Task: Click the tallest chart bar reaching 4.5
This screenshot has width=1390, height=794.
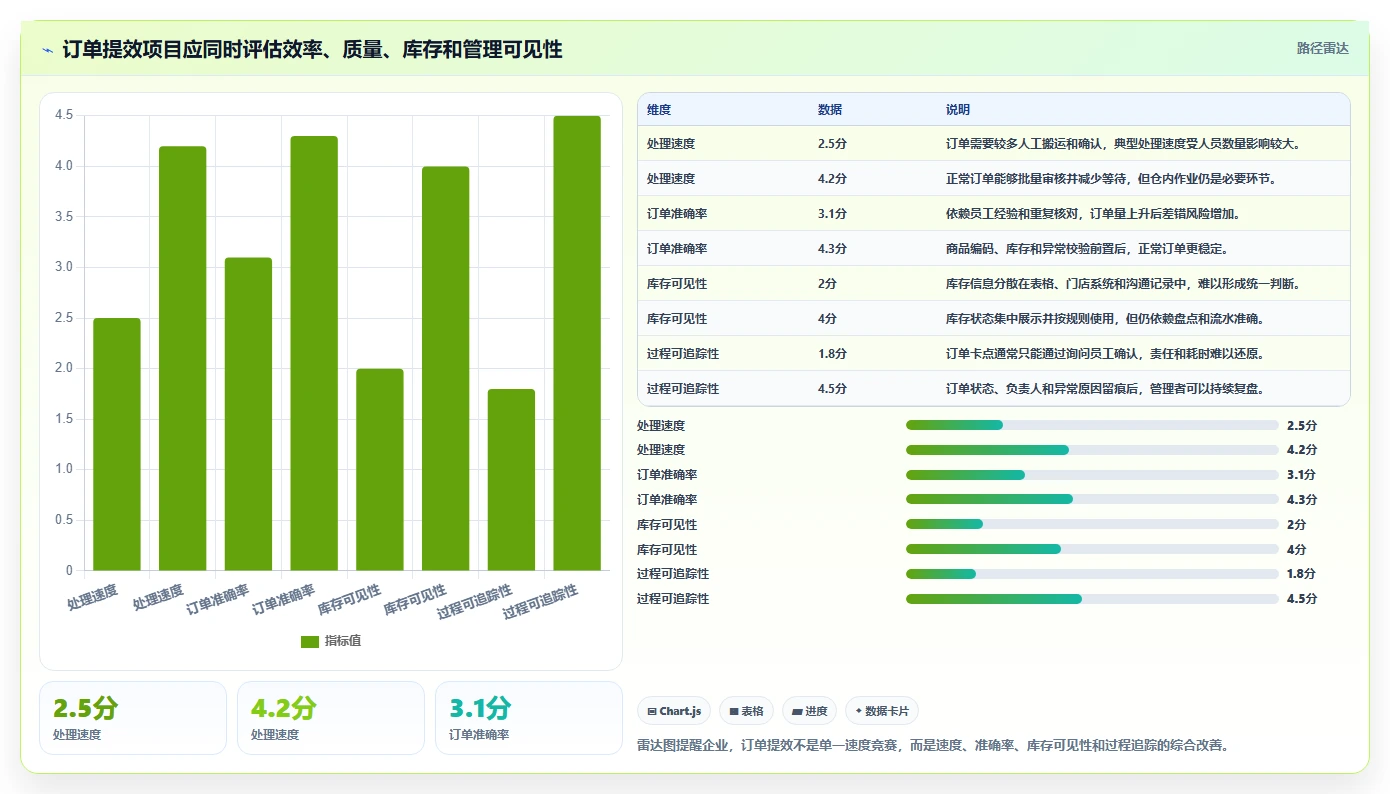Action: tap(577, 343)
